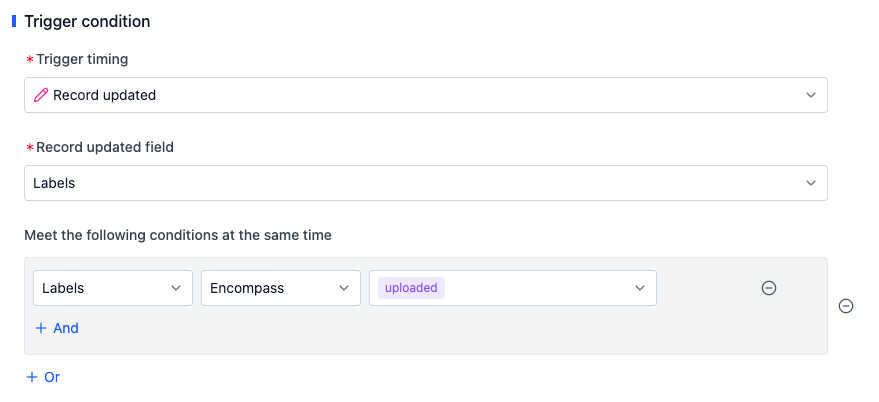This screenshot has height=402, width=879.
Task: Click the chevron arrow in Trigger timing field
Action: [811, 95]
